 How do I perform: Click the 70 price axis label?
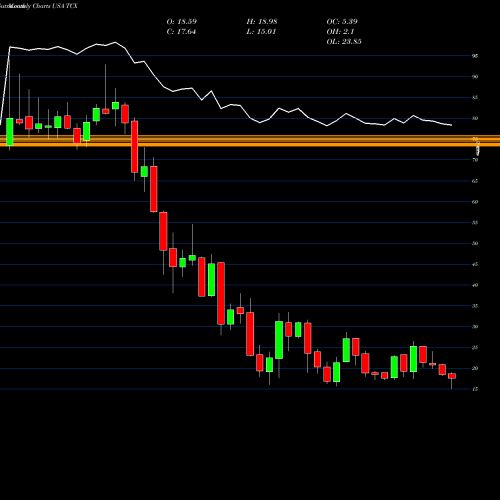[x=475, y=160]
